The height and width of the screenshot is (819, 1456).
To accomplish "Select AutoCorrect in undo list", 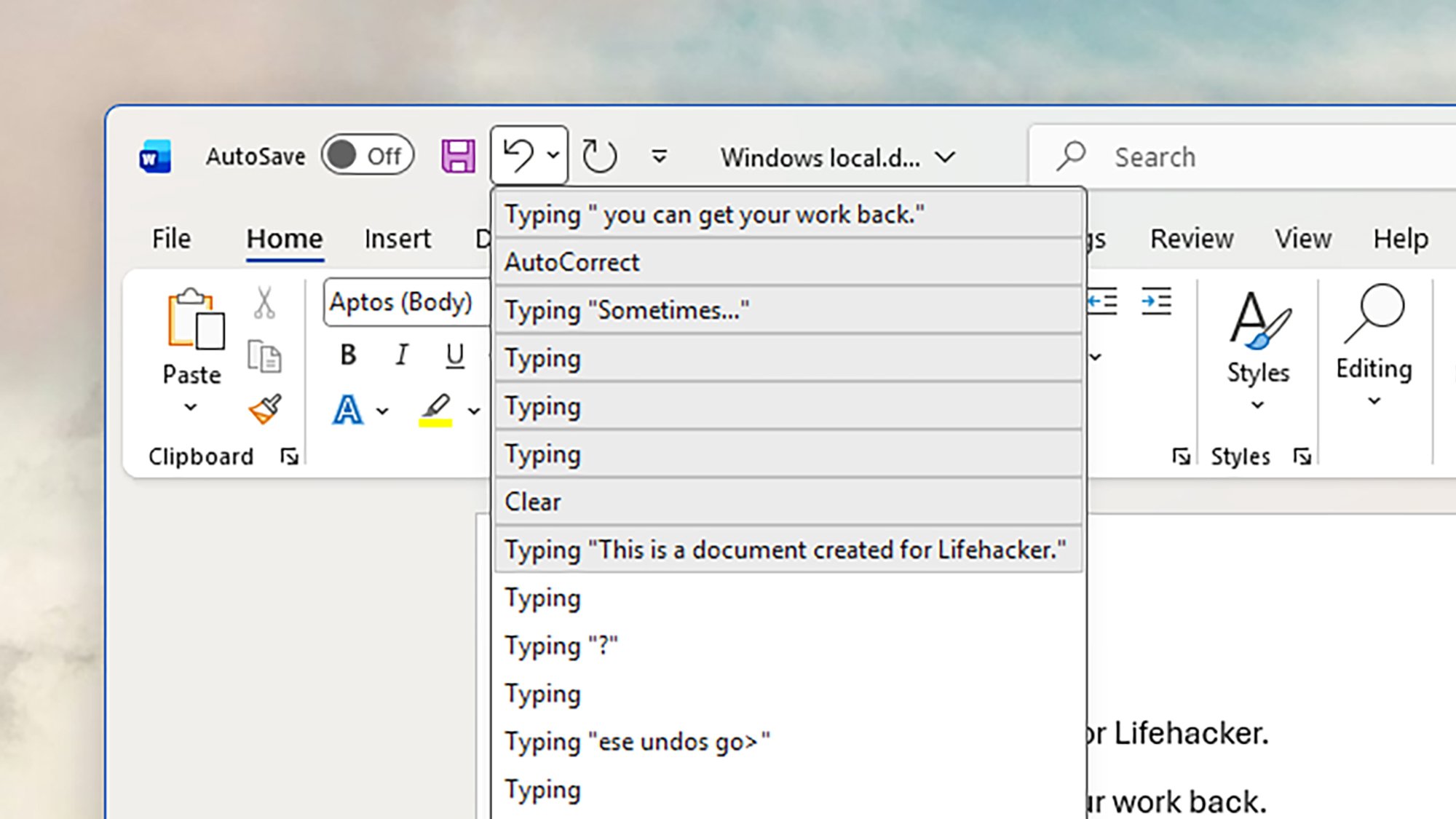I will (788, 262).
